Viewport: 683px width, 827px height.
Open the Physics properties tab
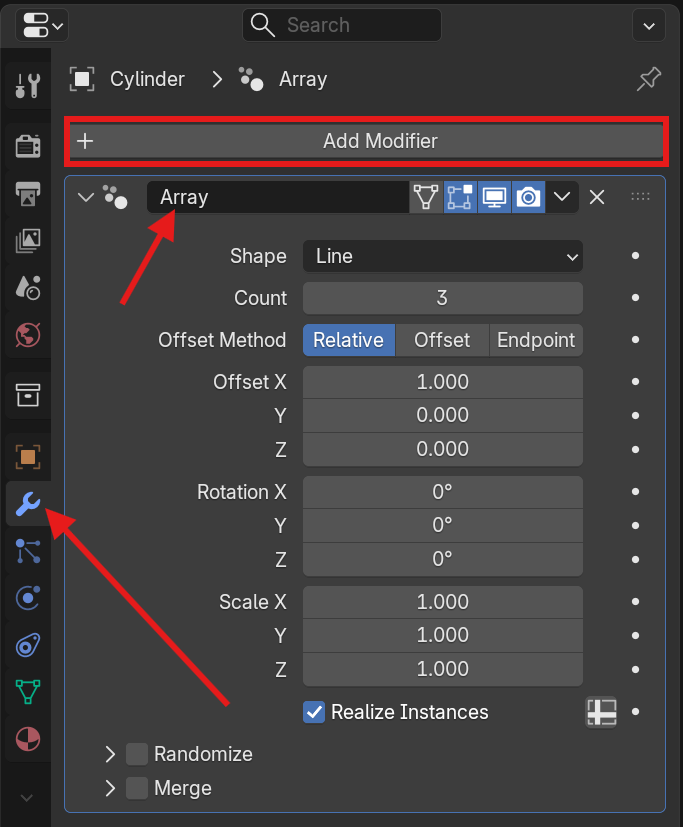click(28, 598)
